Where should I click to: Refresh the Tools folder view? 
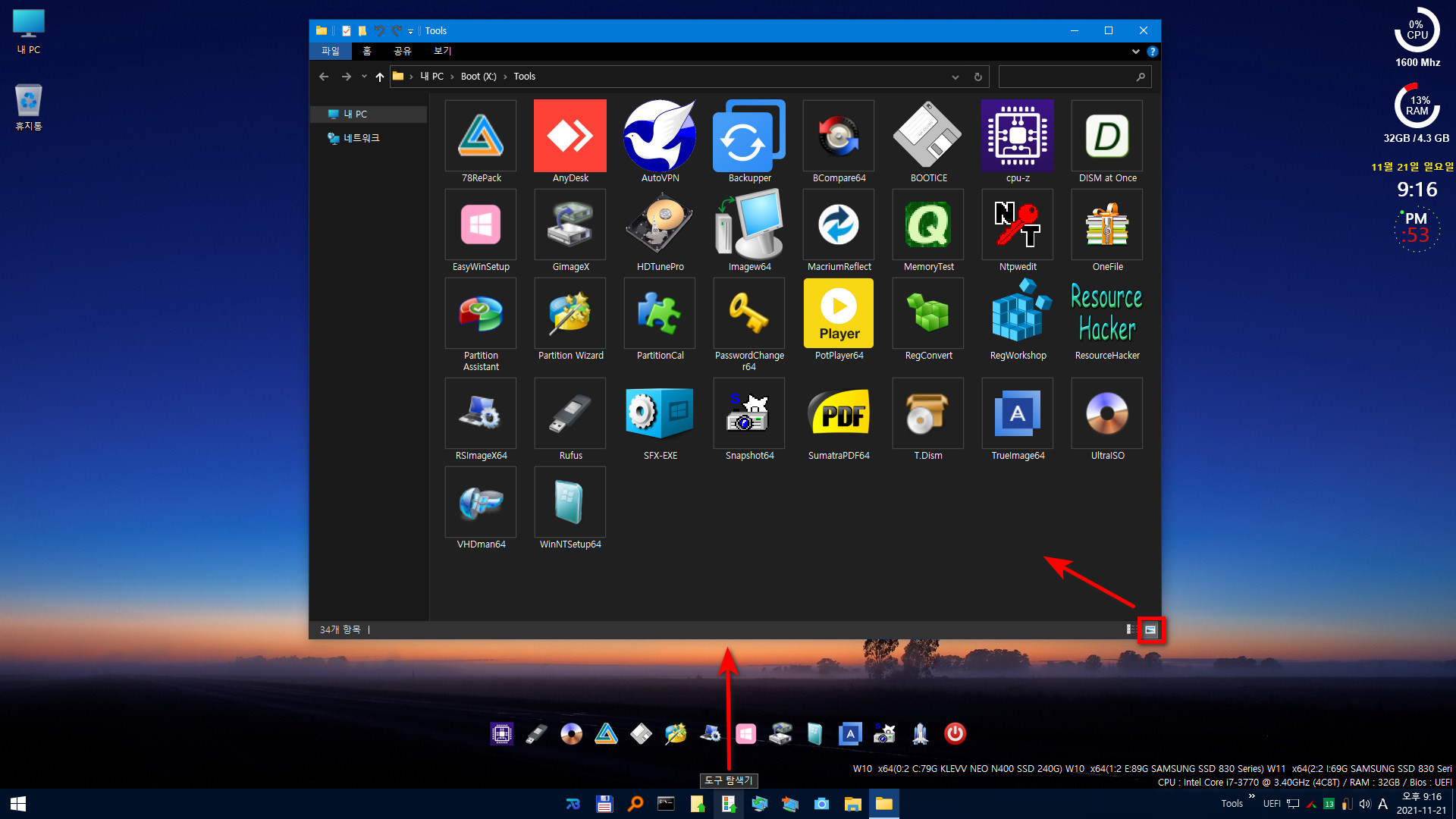978,77
